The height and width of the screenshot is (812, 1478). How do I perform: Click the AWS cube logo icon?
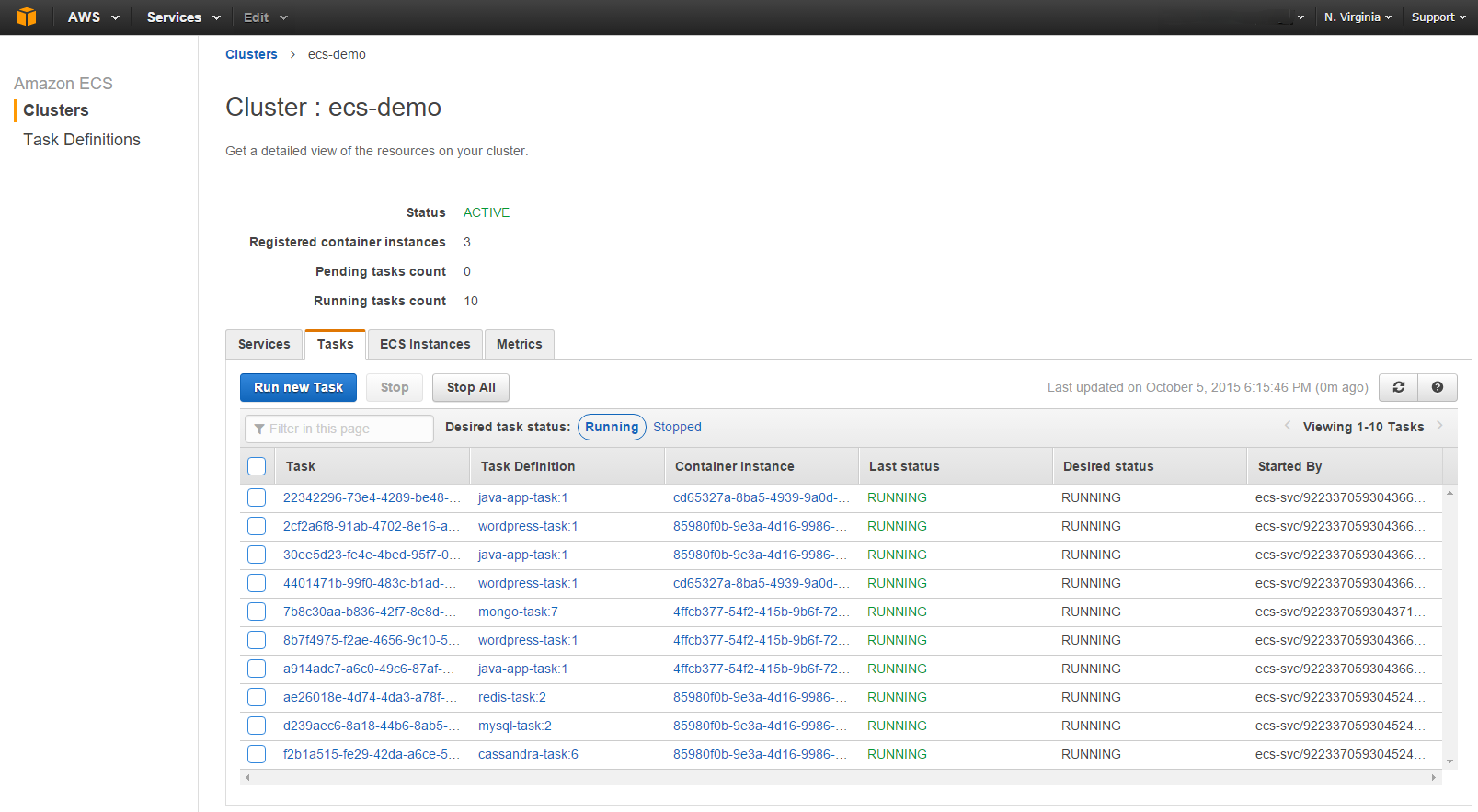pos(27,17)
